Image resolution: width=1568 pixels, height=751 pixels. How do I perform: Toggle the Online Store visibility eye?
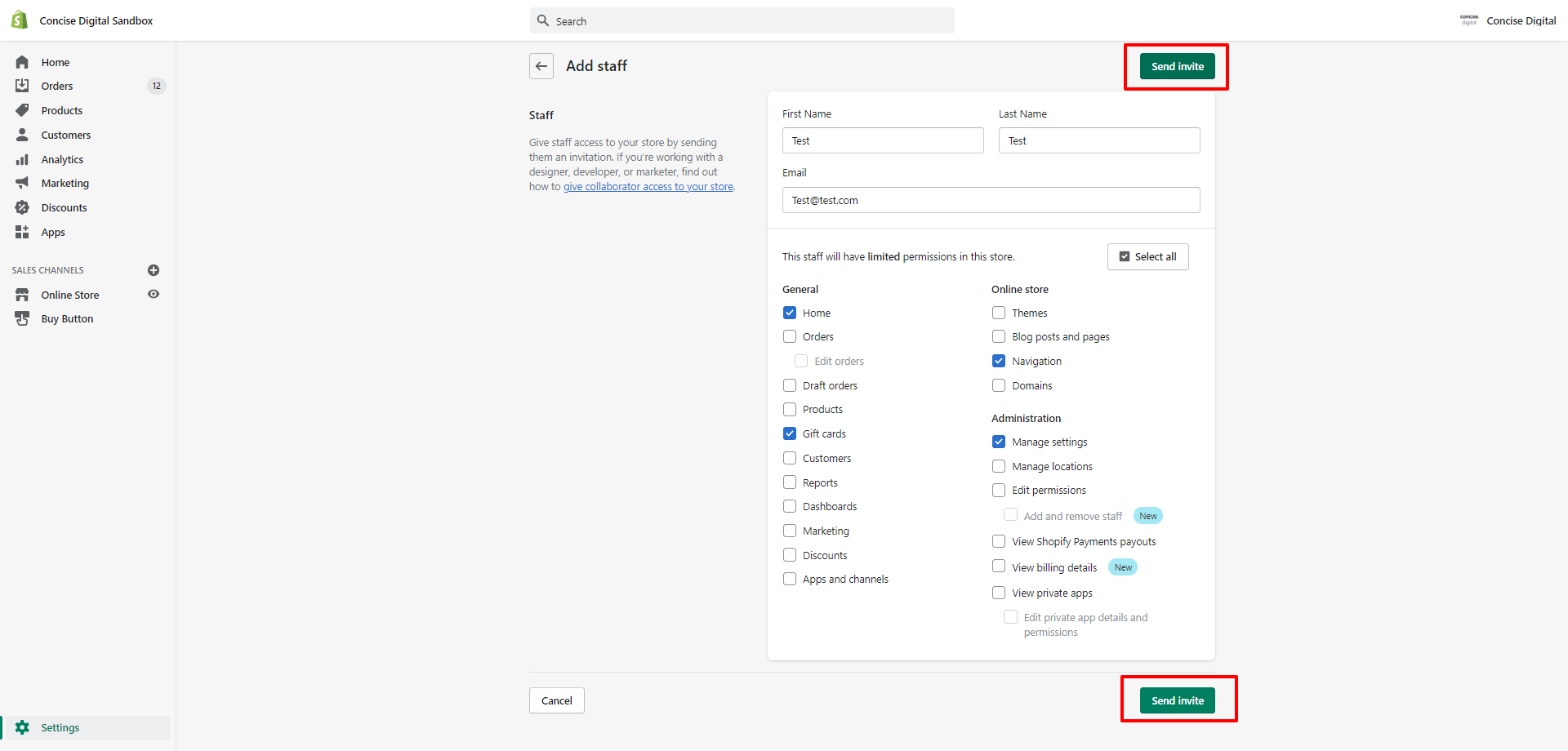pos(154,295)
